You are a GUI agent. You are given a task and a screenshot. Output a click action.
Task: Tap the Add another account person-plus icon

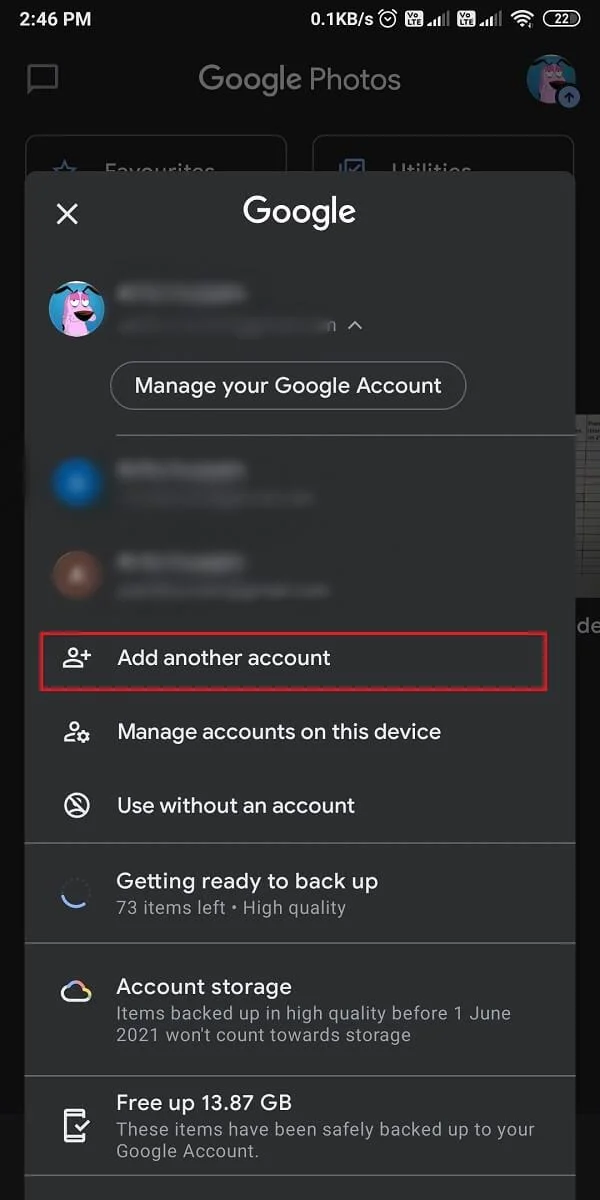pyautogui.click(x=77, y=658)
